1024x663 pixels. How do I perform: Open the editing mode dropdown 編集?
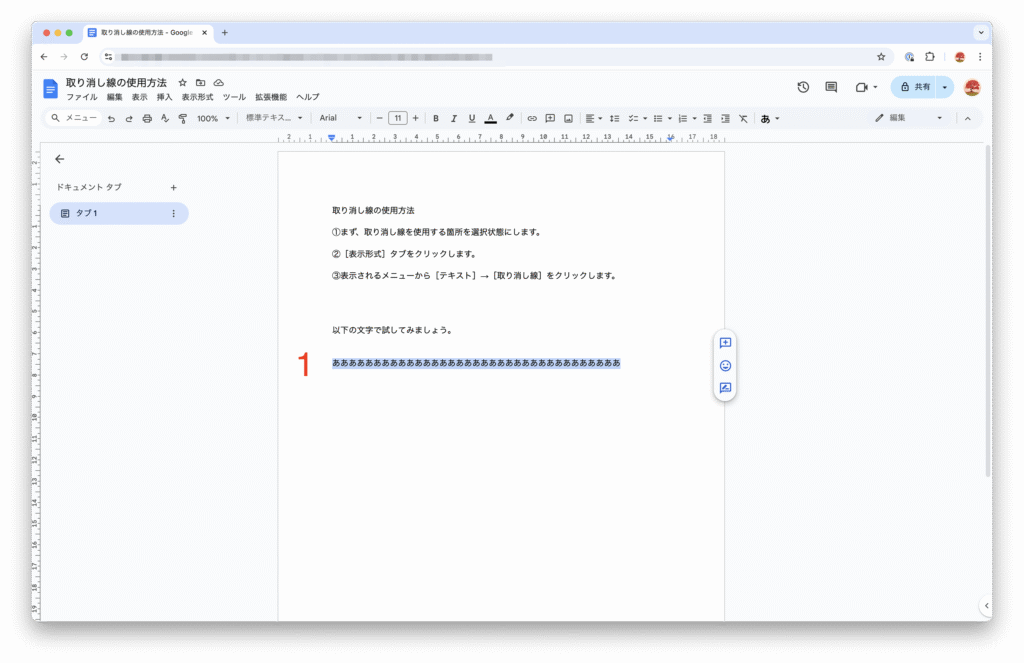[908, 118]
